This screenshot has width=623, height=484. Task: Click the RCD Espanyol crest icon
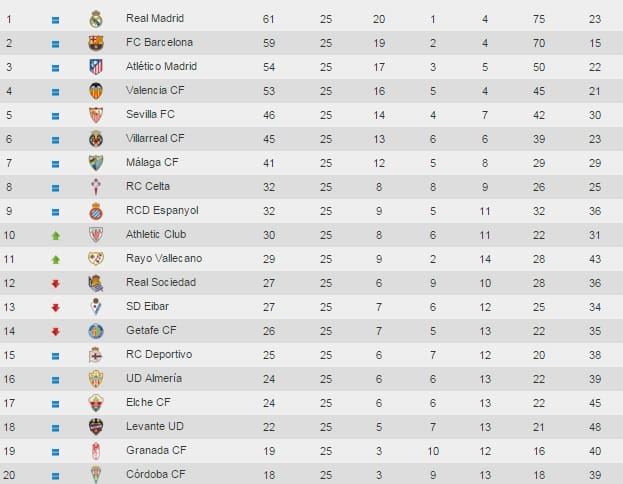96,211
